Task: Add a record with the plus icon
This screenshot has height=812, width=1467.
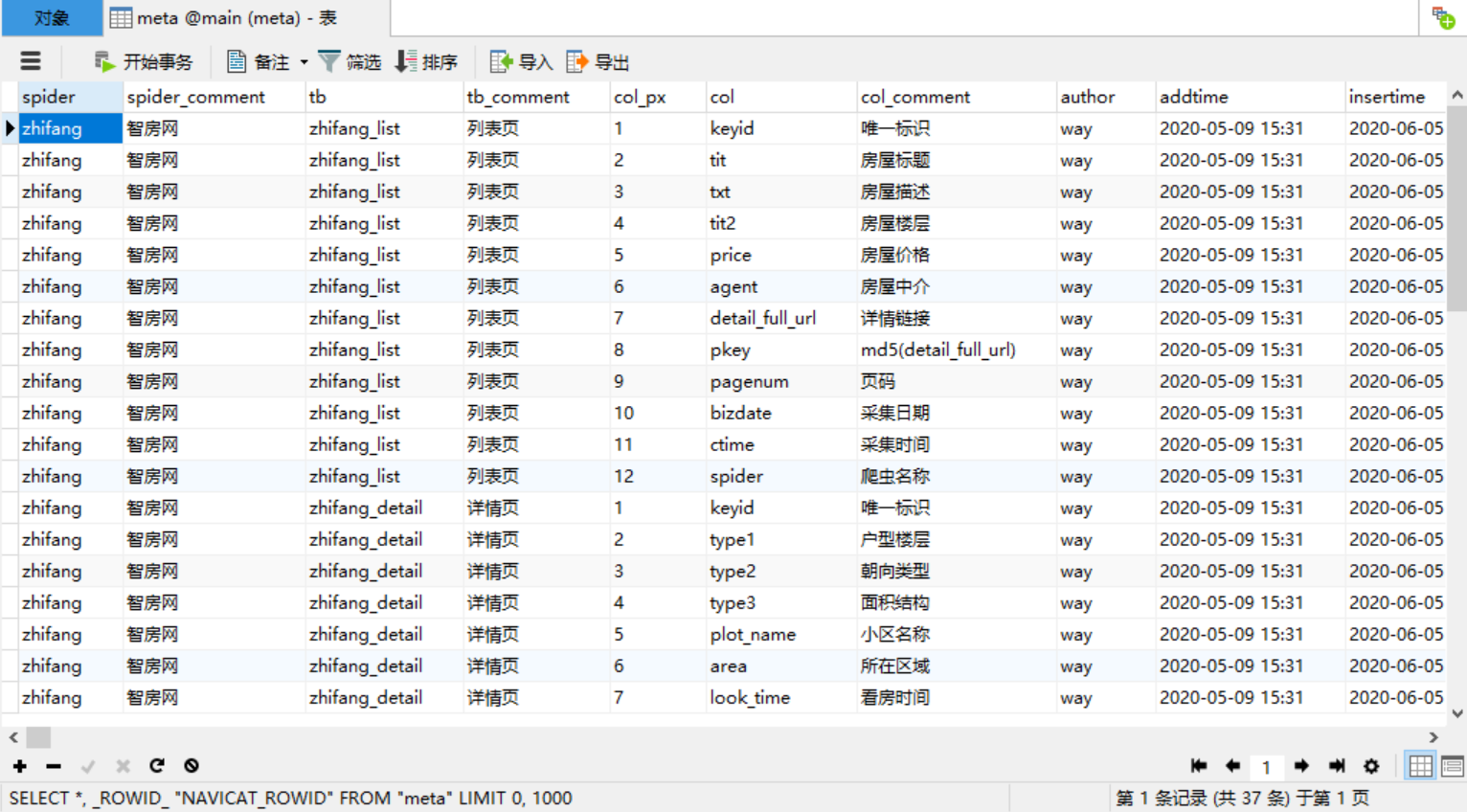Action: 20,766
